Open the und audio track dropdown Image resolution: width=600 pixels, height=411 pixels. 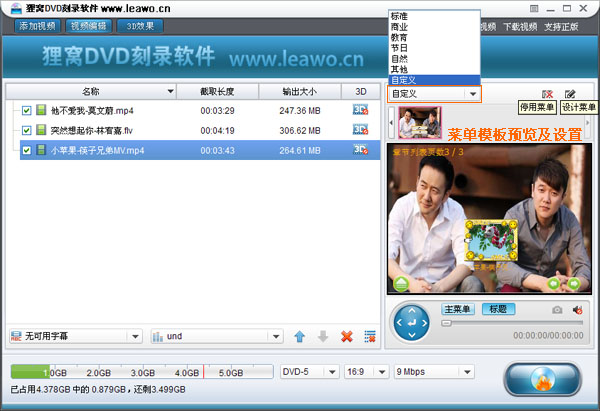pyautogui.click(x=217, y=336)
